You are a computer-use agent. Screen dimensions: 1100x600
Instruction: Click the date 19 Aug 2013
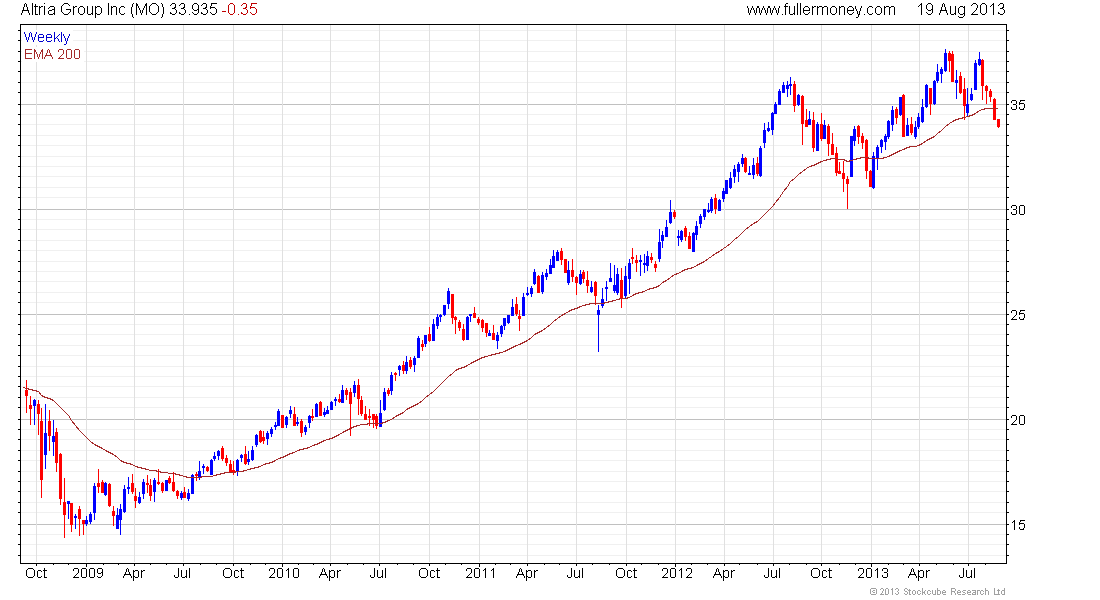tap(961, 10)
